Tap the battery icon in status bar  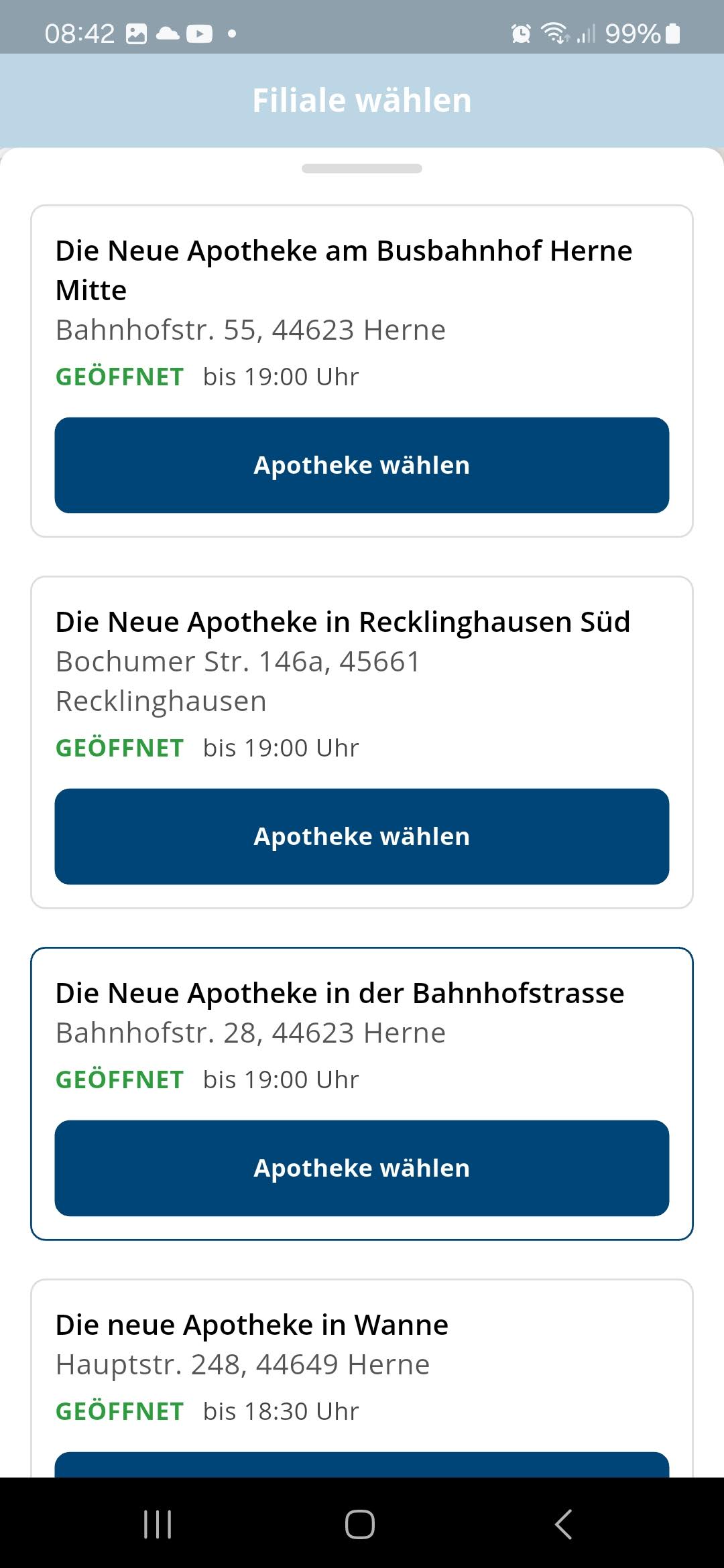(x=673, y=33)
